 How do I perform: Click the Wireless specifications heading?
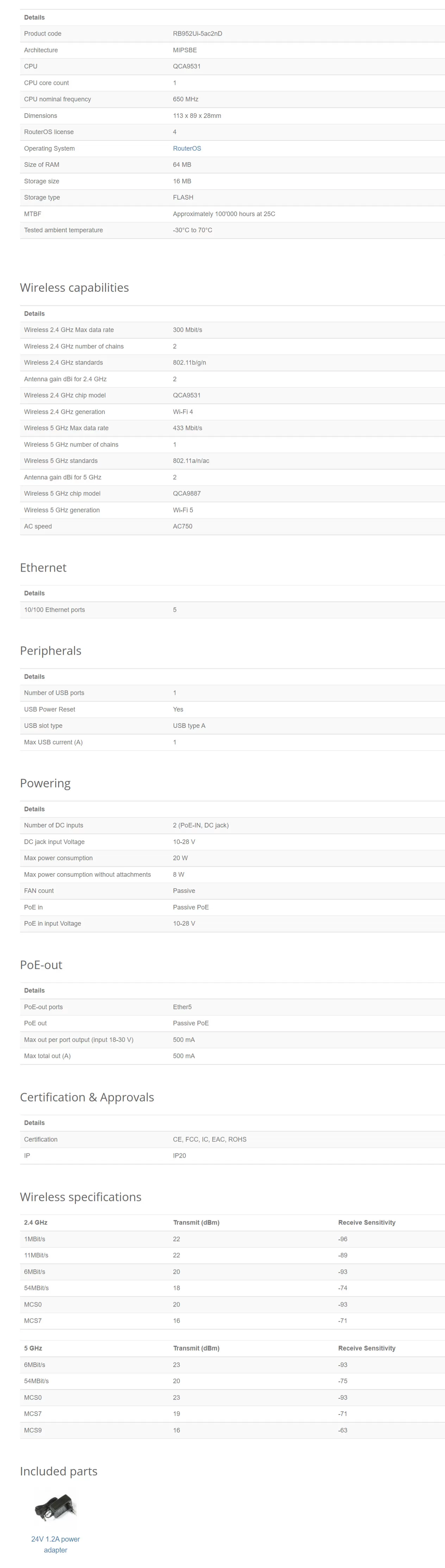click(x=80, y=1197)
